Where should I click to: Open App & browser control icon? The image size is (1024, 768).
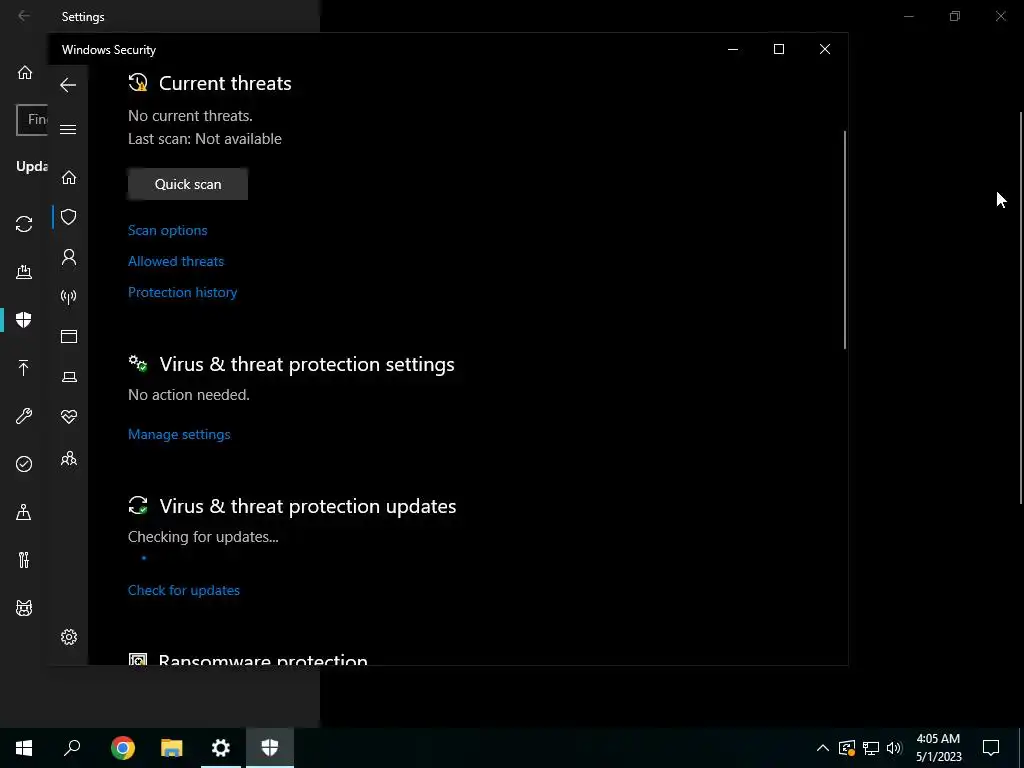(69, 336)
